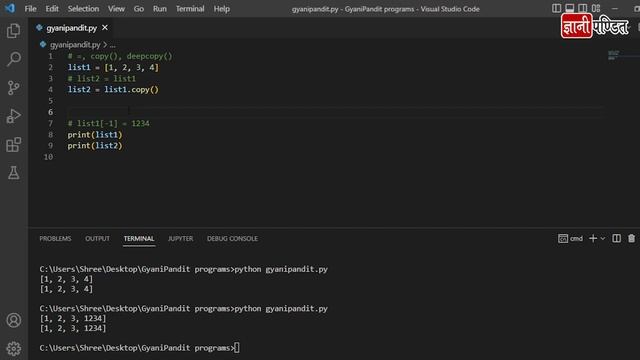Switch to the PROBLEMS panel tab
Image resolution: width=640 pixels, height=360 pixels.
55,239
